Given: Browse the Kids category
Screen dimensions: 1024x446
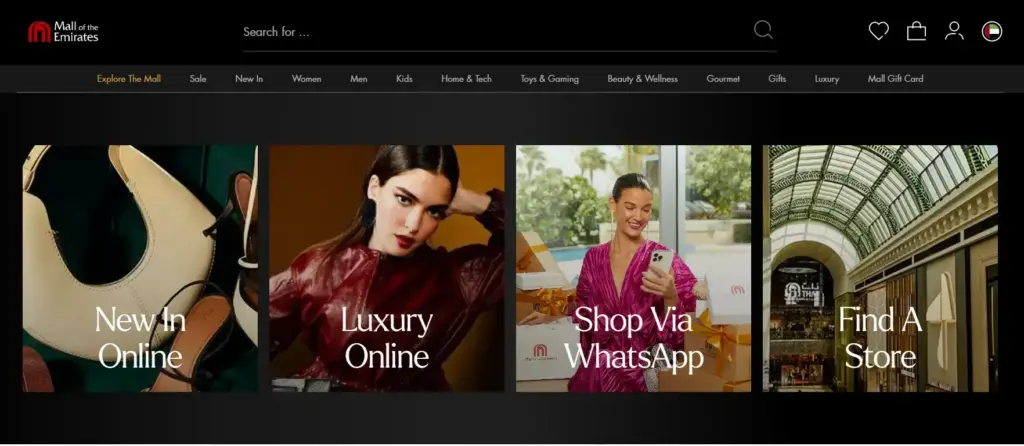Looking at the screenshot, I should tap(404, 79).
